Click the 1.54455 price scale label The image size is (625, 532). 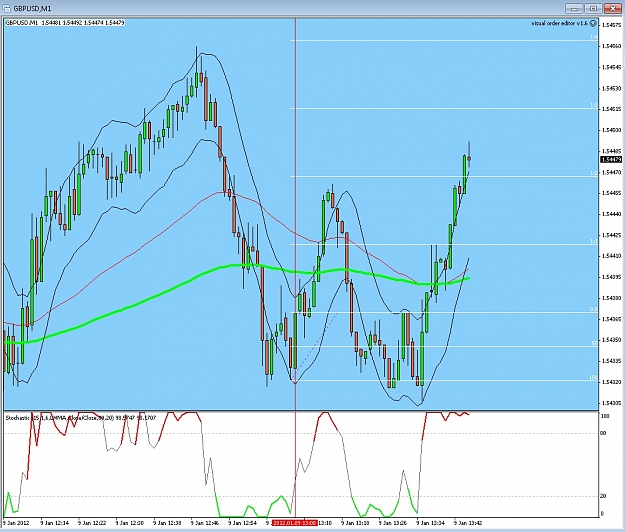click(612, 193)
